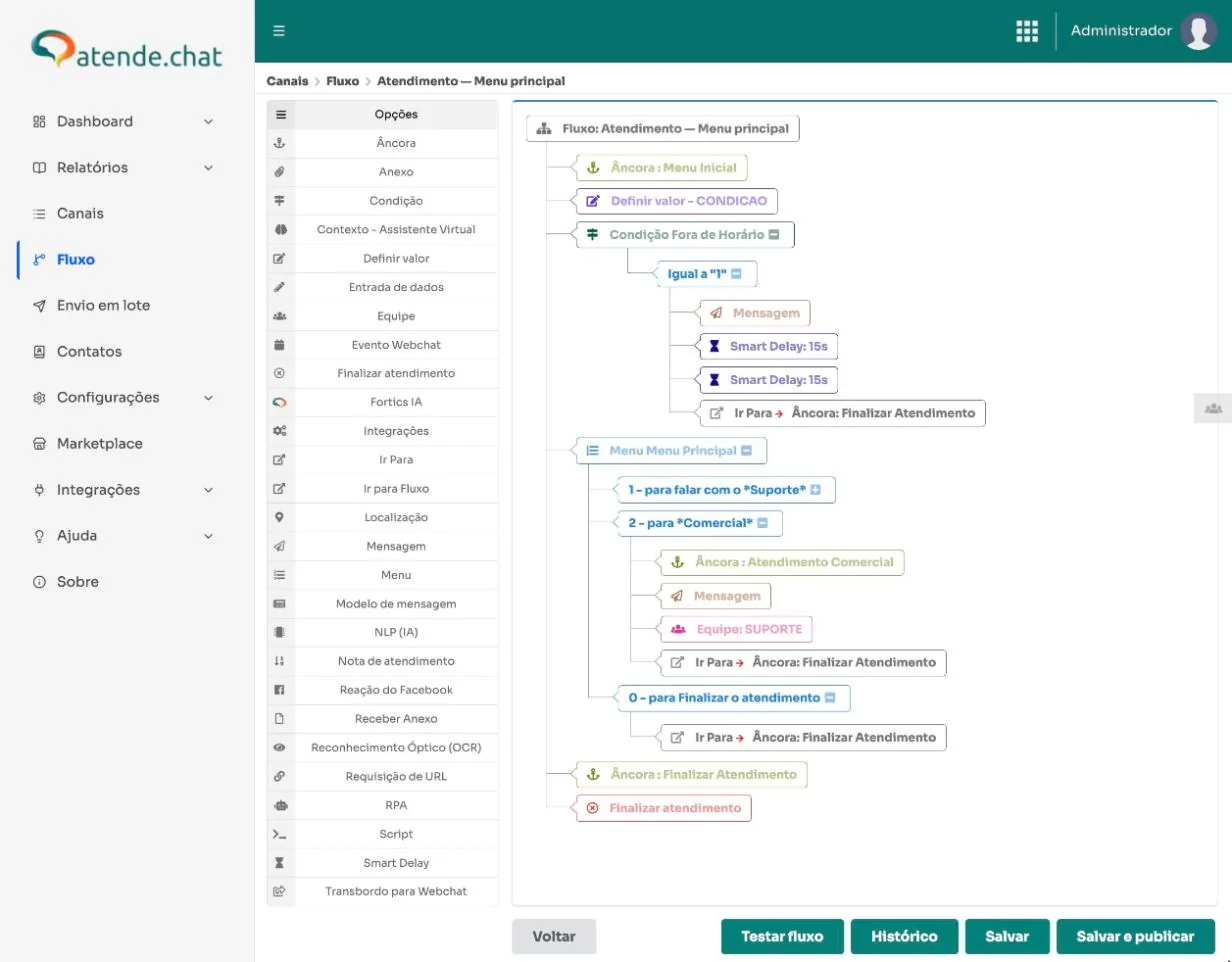Select the red Finalizar atendimento node

pyautogui.click(x=663, y=808)
